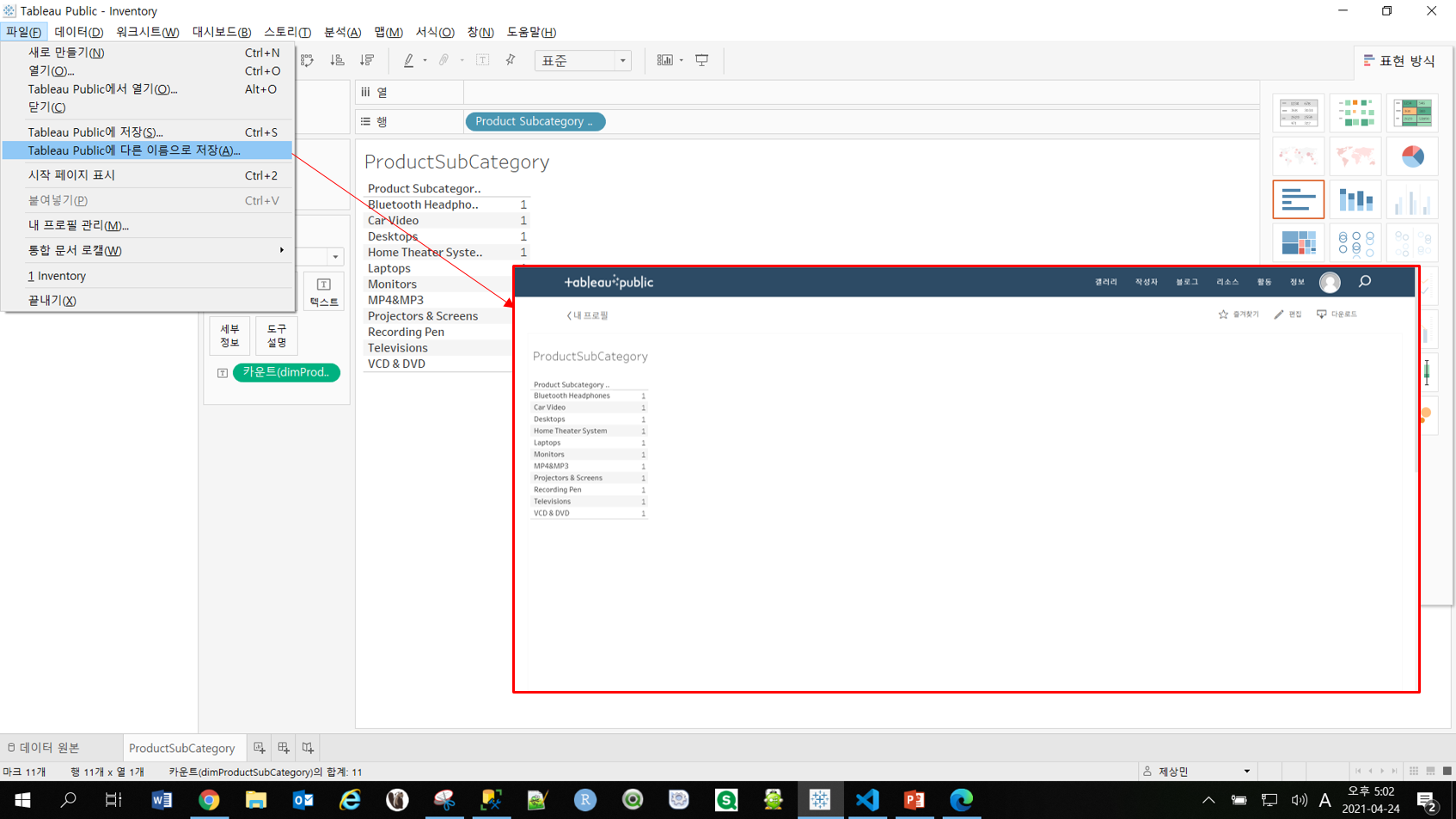Click the Text marks card button
The height and width of the screenshot is (819, 1456).
[324, 292]
